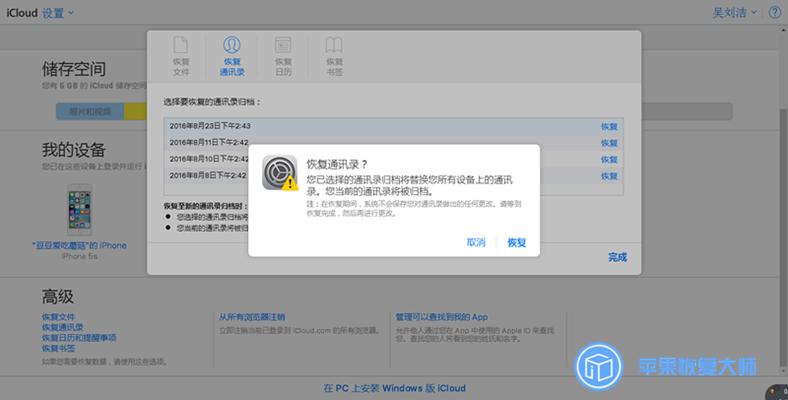The height and width of the screenshot is (400, 788).
Task: Click the iPhone 5s device thumbnail
Action: pos(80,210)
